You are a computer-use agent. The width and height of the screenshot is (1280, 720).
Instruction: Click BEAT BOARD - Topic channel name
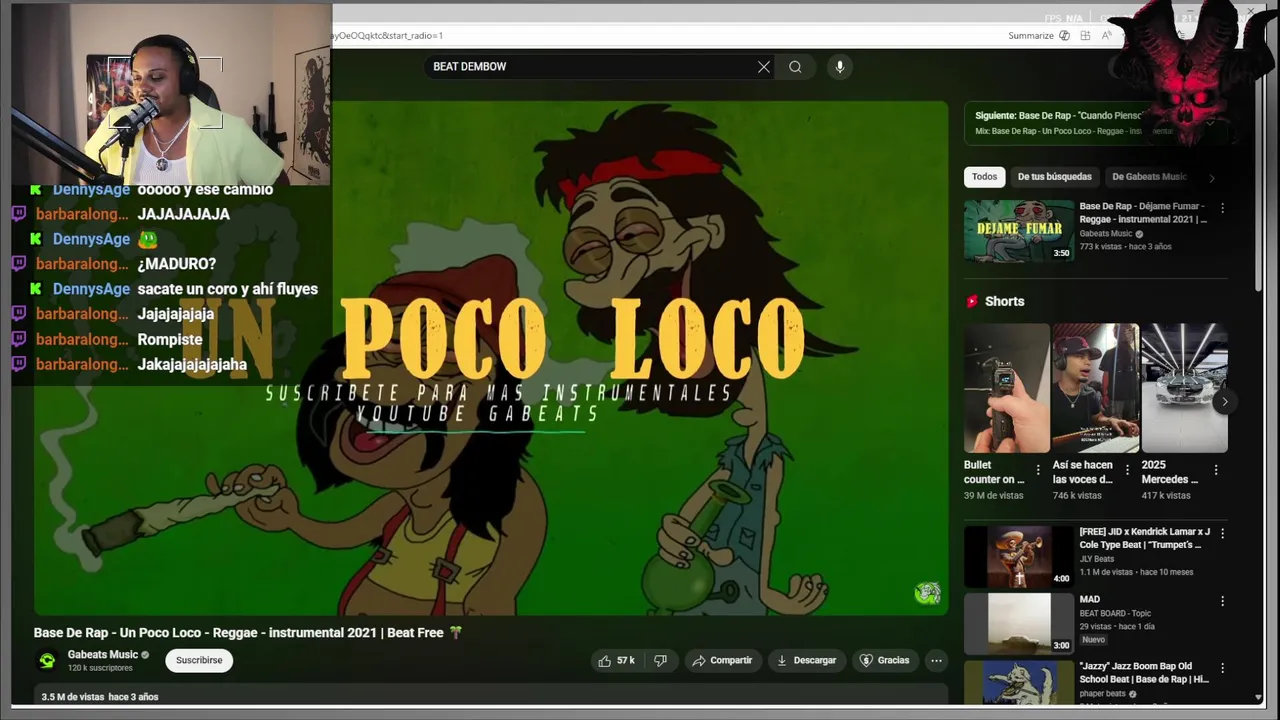[1115, 613]
